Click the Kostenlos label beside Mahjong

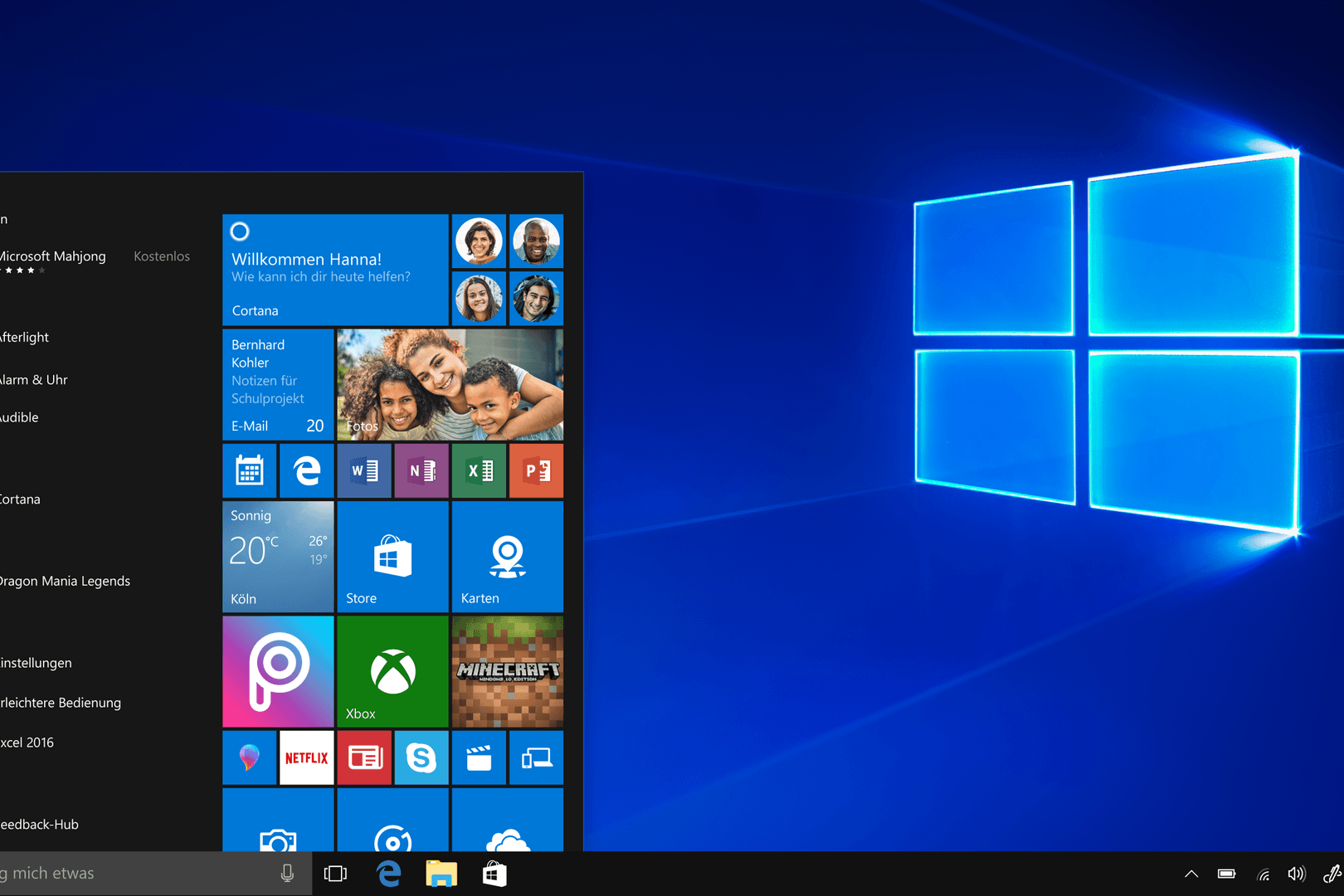pyautogui.click(x=162, y=256)
